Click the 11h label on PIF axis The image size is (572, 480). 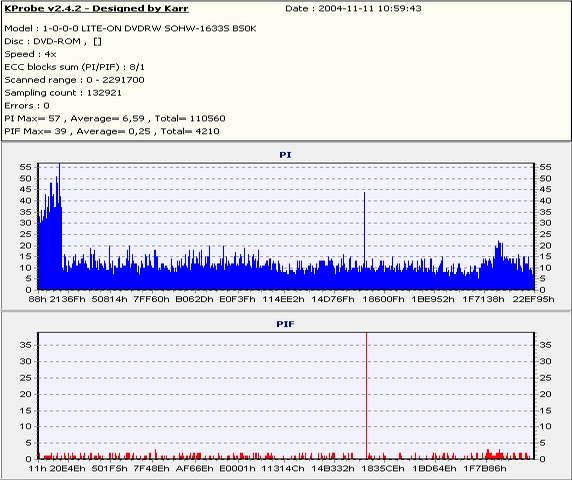(x=37, y=468)
